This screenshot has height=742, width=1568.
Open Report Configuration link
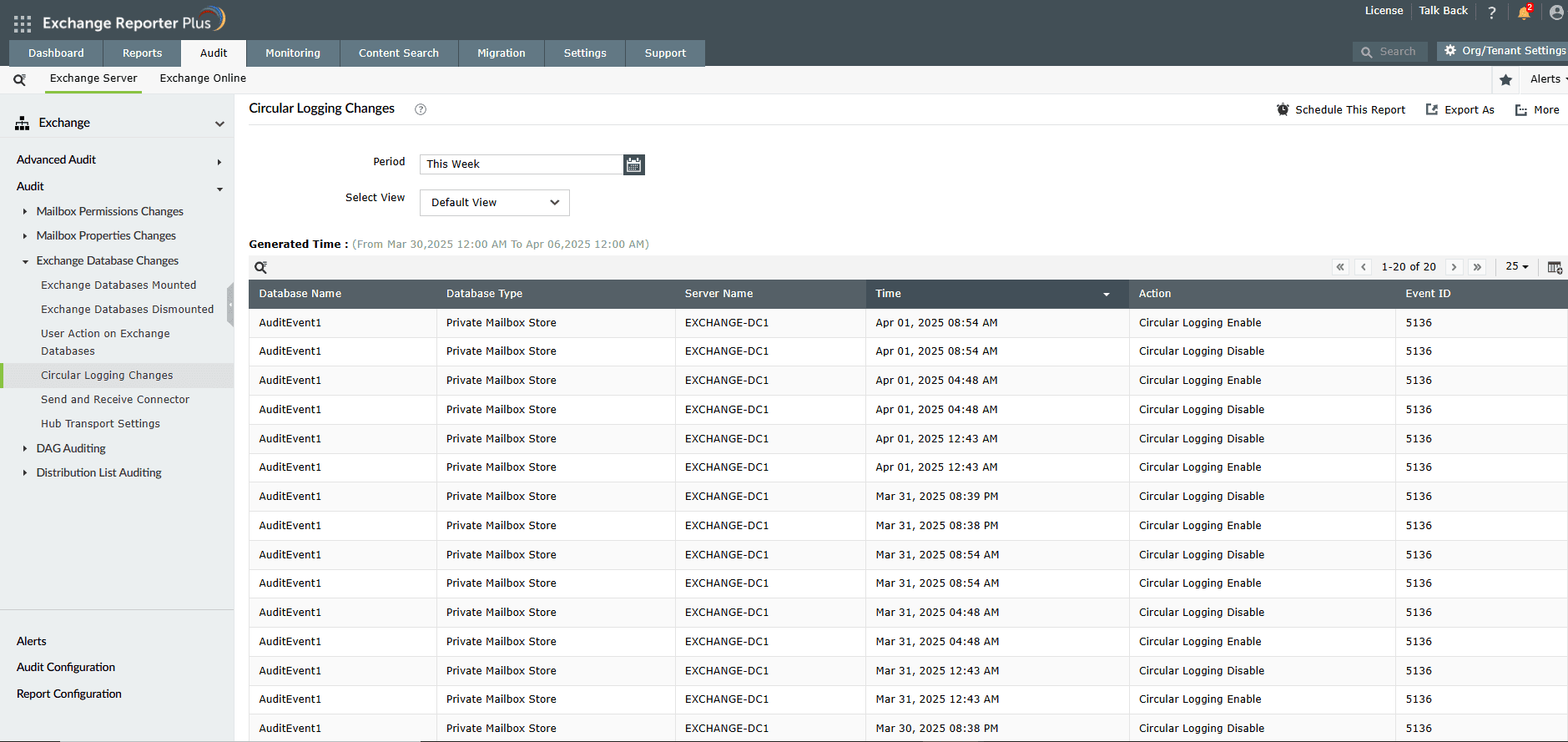(69, 694)
